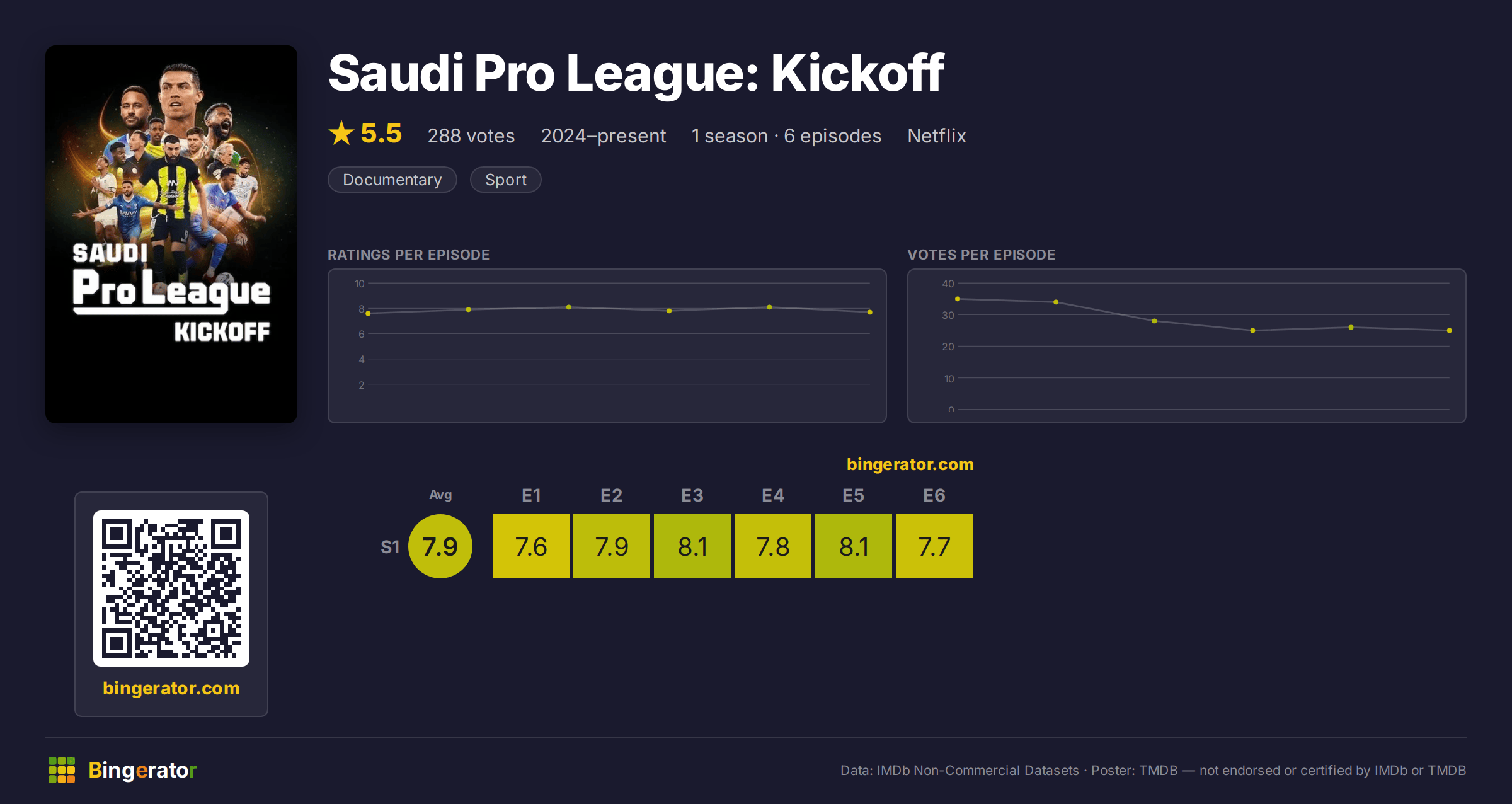Click the Bingerator grid logo icon

click(x=62, y=770)
